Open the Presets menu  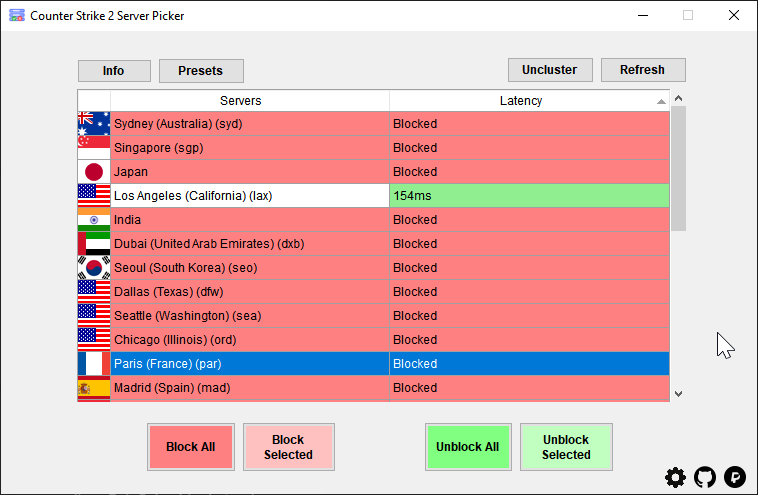201,71
